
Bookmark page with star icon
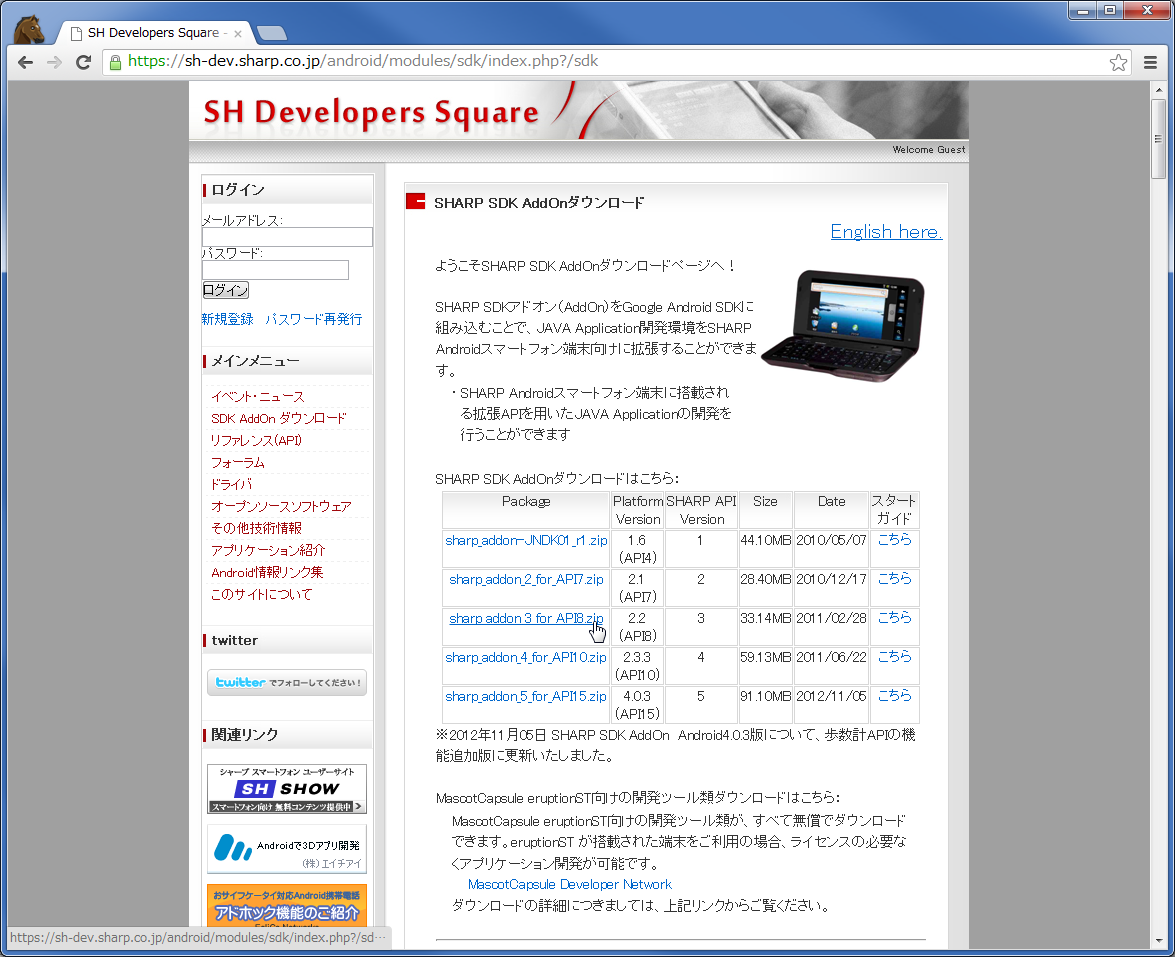coord(1118,62)
